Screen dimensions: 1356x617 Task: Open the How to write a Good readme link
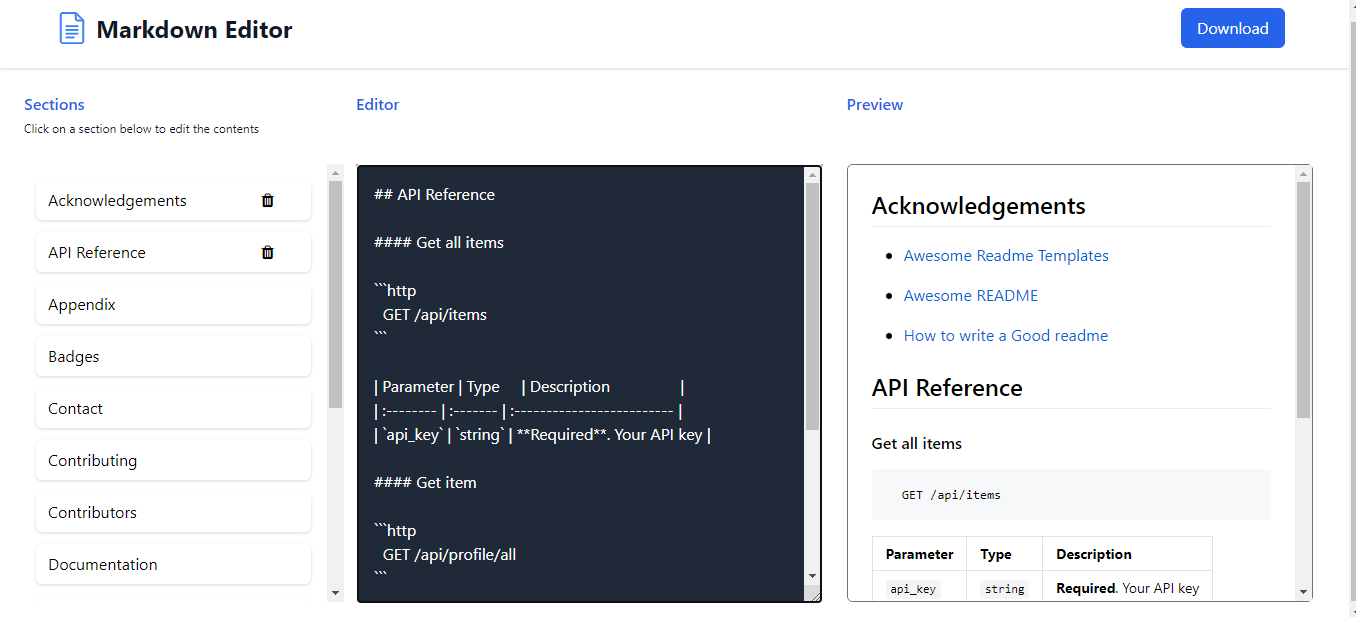coord(1005,335)
